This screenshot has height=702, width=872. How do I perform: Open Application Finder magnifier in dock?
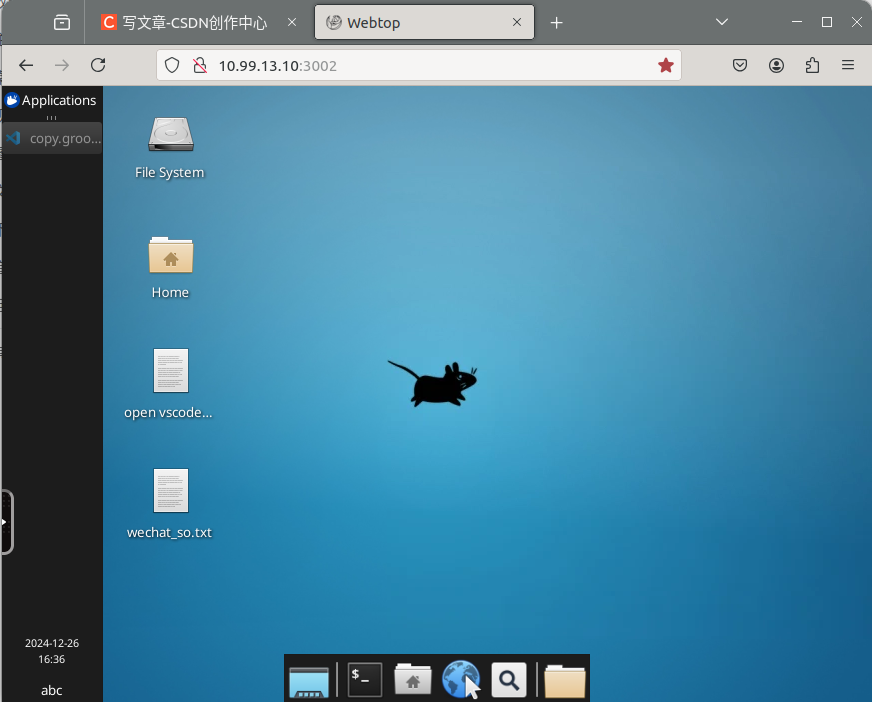509,680
